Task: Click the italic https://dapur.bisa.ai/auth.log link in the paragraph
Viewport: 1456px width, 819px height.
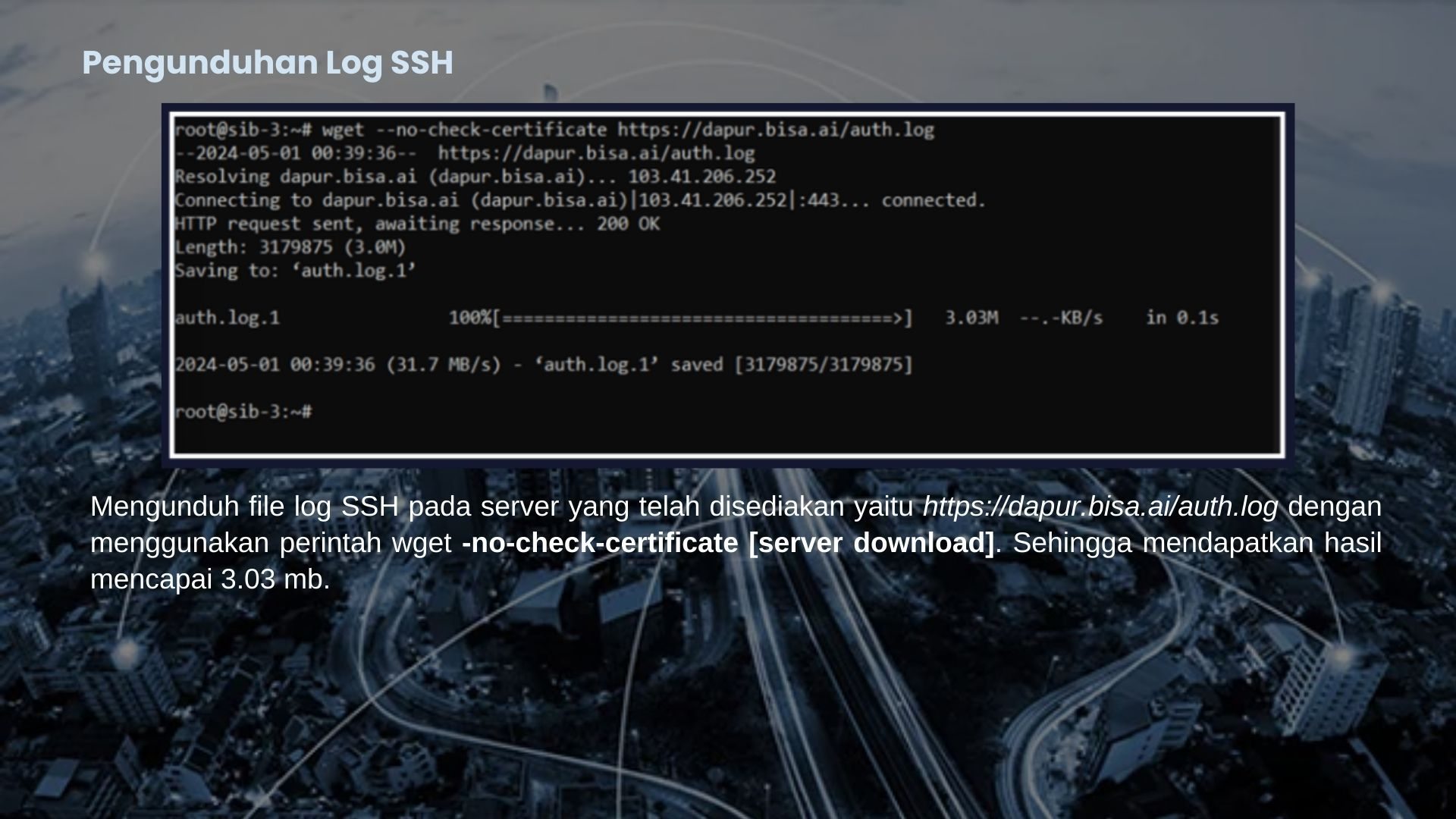Action: 1100,506
